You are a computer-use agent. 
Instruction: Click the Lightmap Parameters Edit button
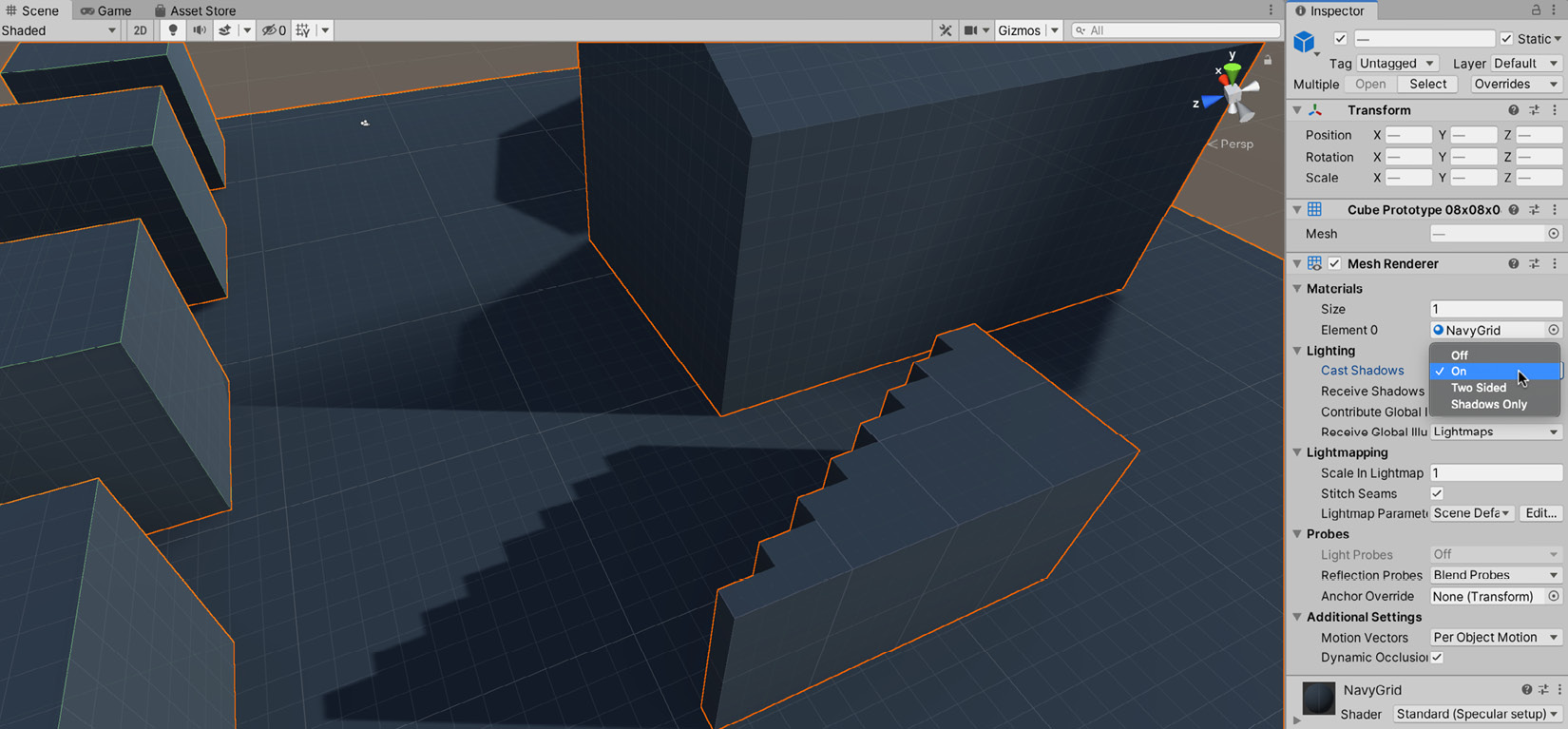point(1540,513)
